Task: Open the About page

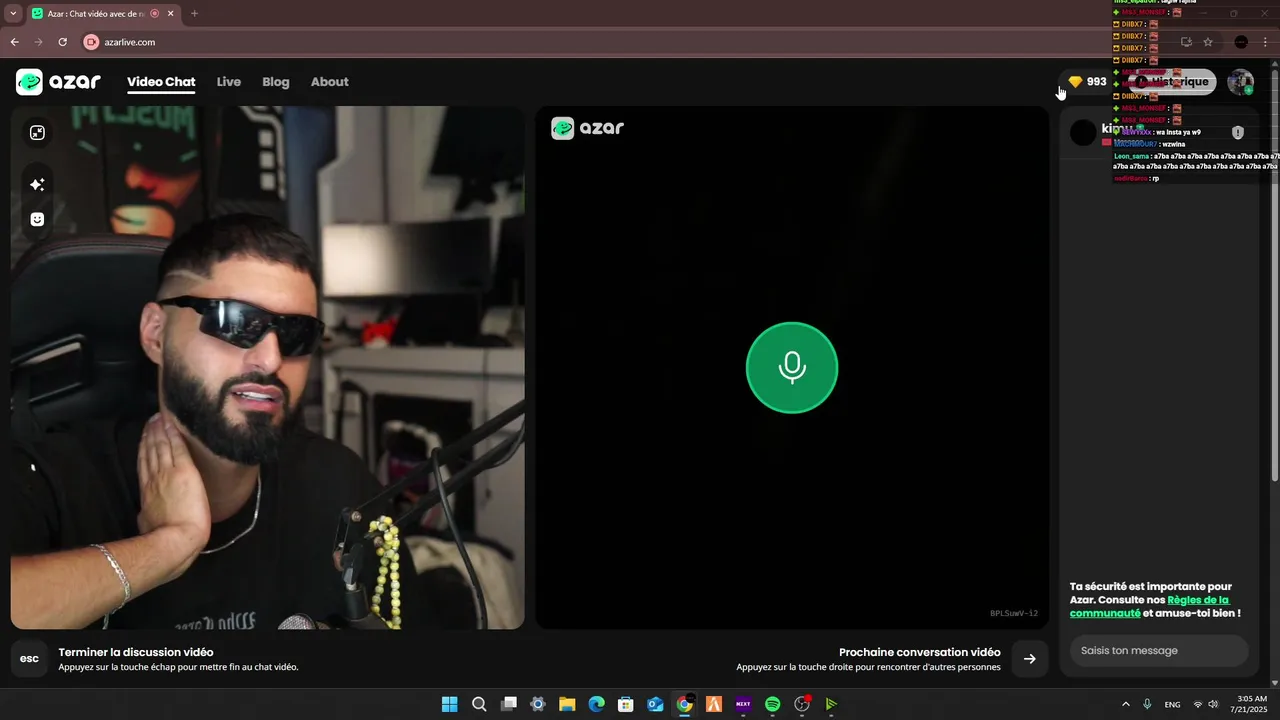Action: pos(330,82)
